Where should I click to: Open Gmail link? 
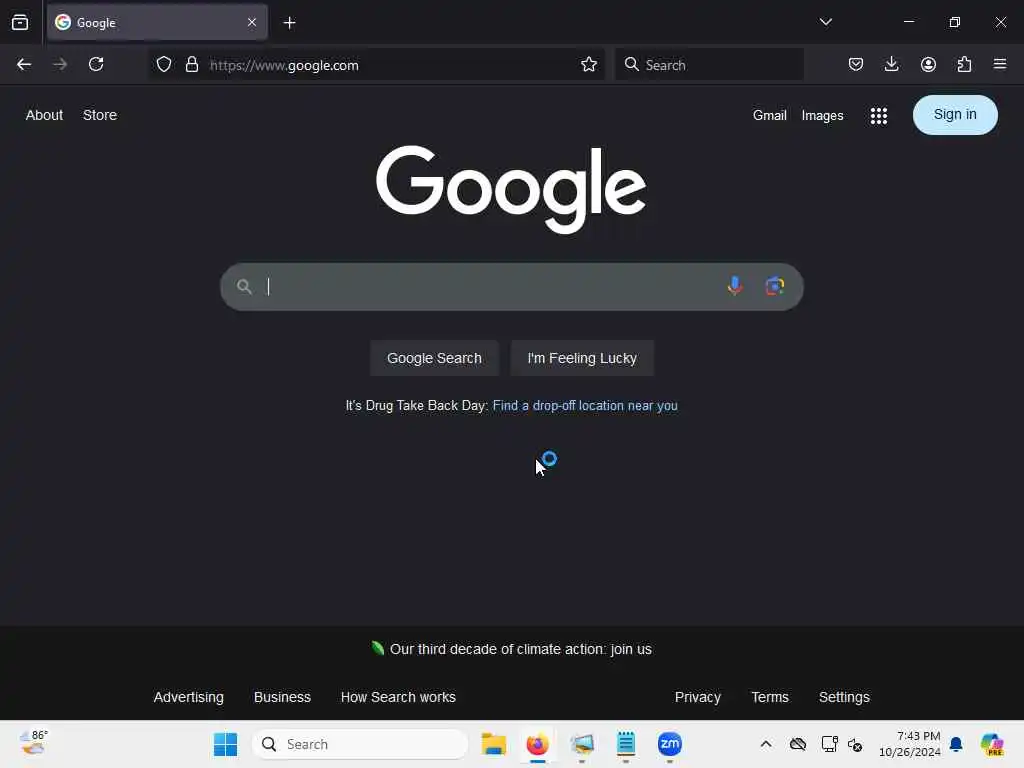click(x=769, y=116)
